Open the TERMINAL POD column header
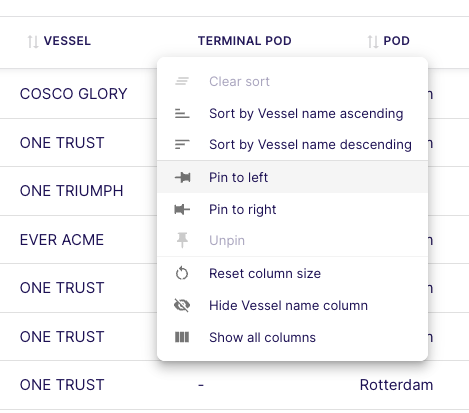The image size is (469, 413). click(x=245, y=41)
